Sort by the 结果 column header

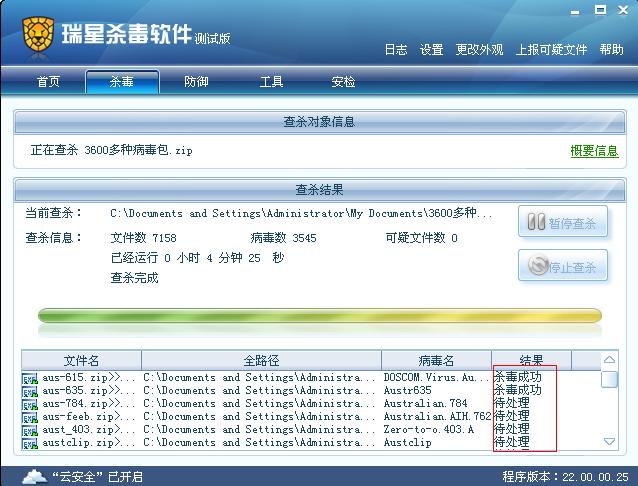(531, 360)
